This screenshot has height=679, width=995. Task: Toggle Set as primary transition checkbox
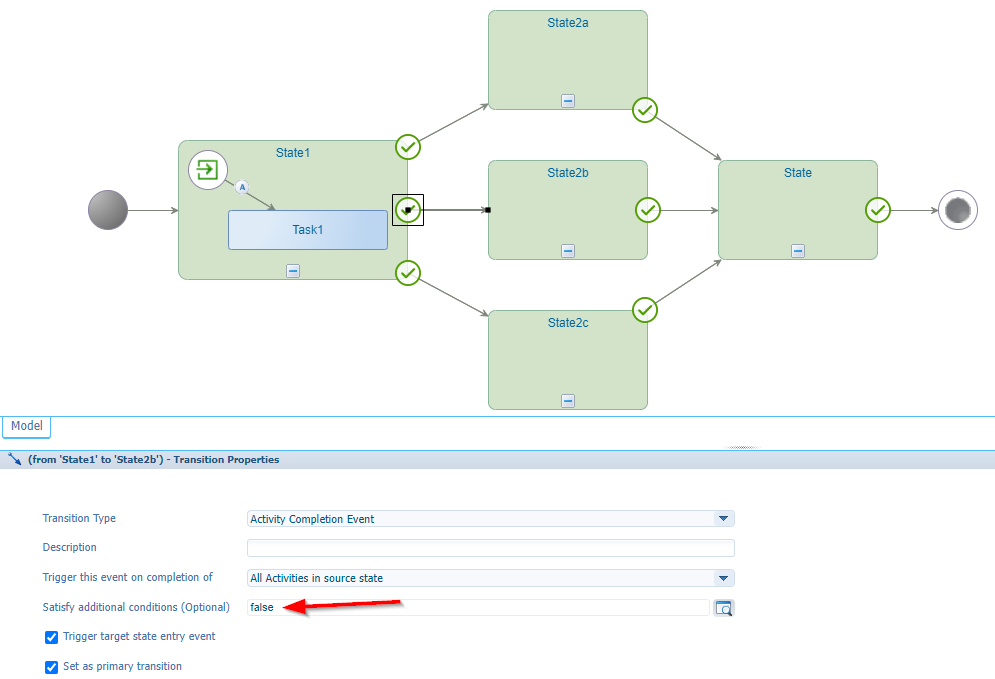pos(52,667)
